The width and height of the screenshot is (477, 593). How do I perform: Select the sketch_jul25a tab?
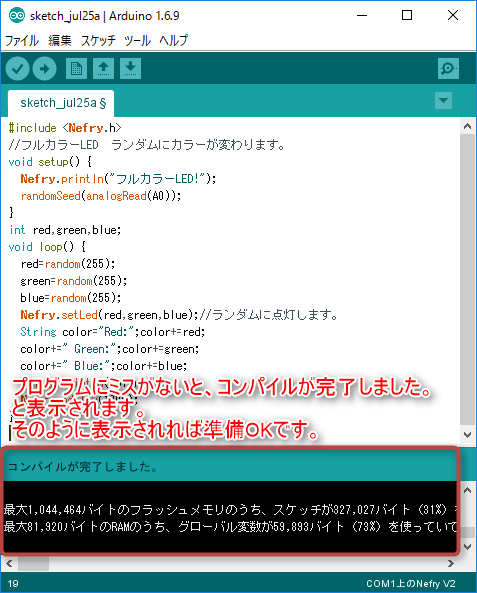(x=61, y=103)
